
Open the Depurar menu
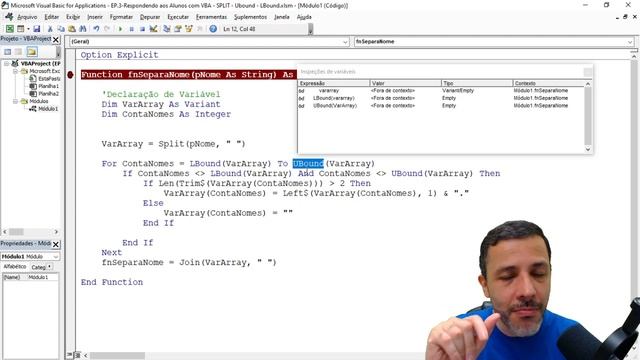point(150,17)
